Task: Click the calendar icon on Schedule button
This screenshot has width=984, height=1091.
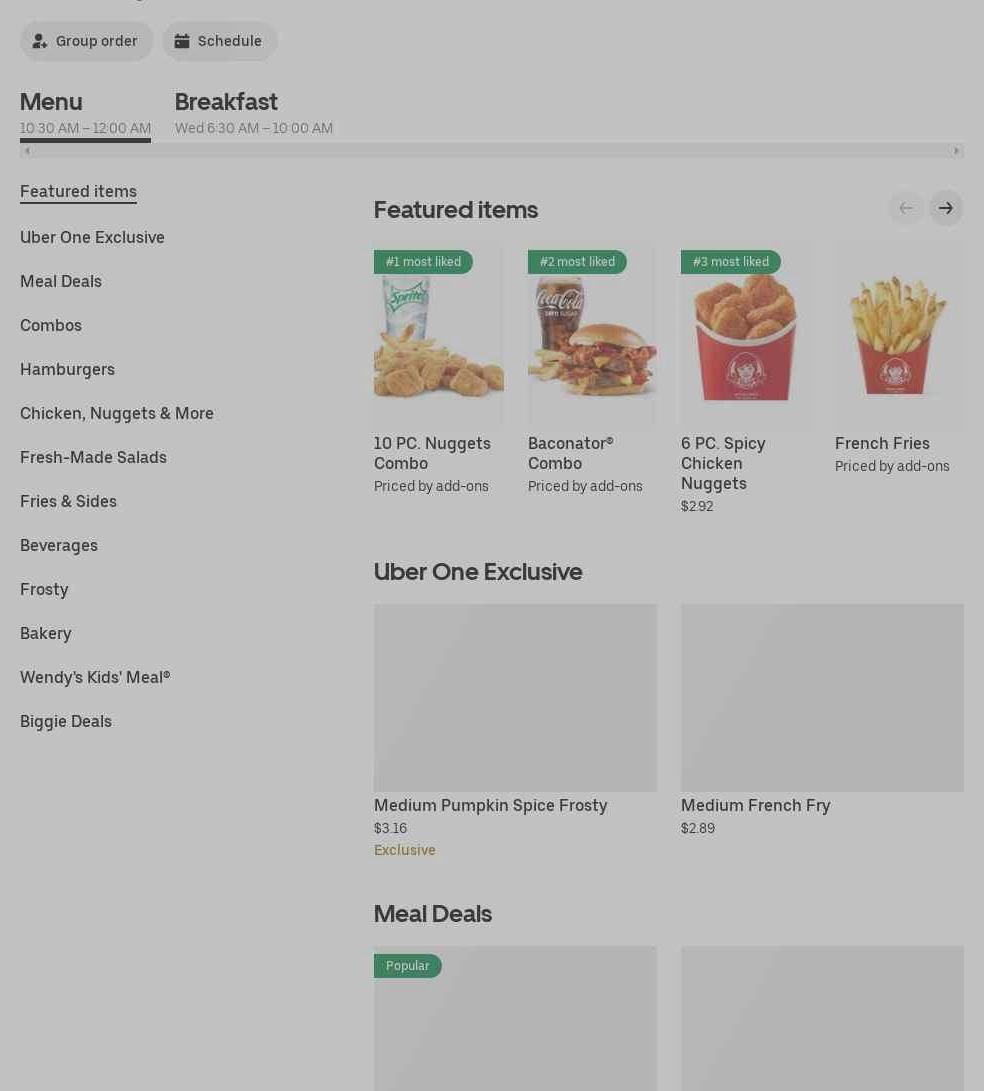Action: click(x=182, y=41)
